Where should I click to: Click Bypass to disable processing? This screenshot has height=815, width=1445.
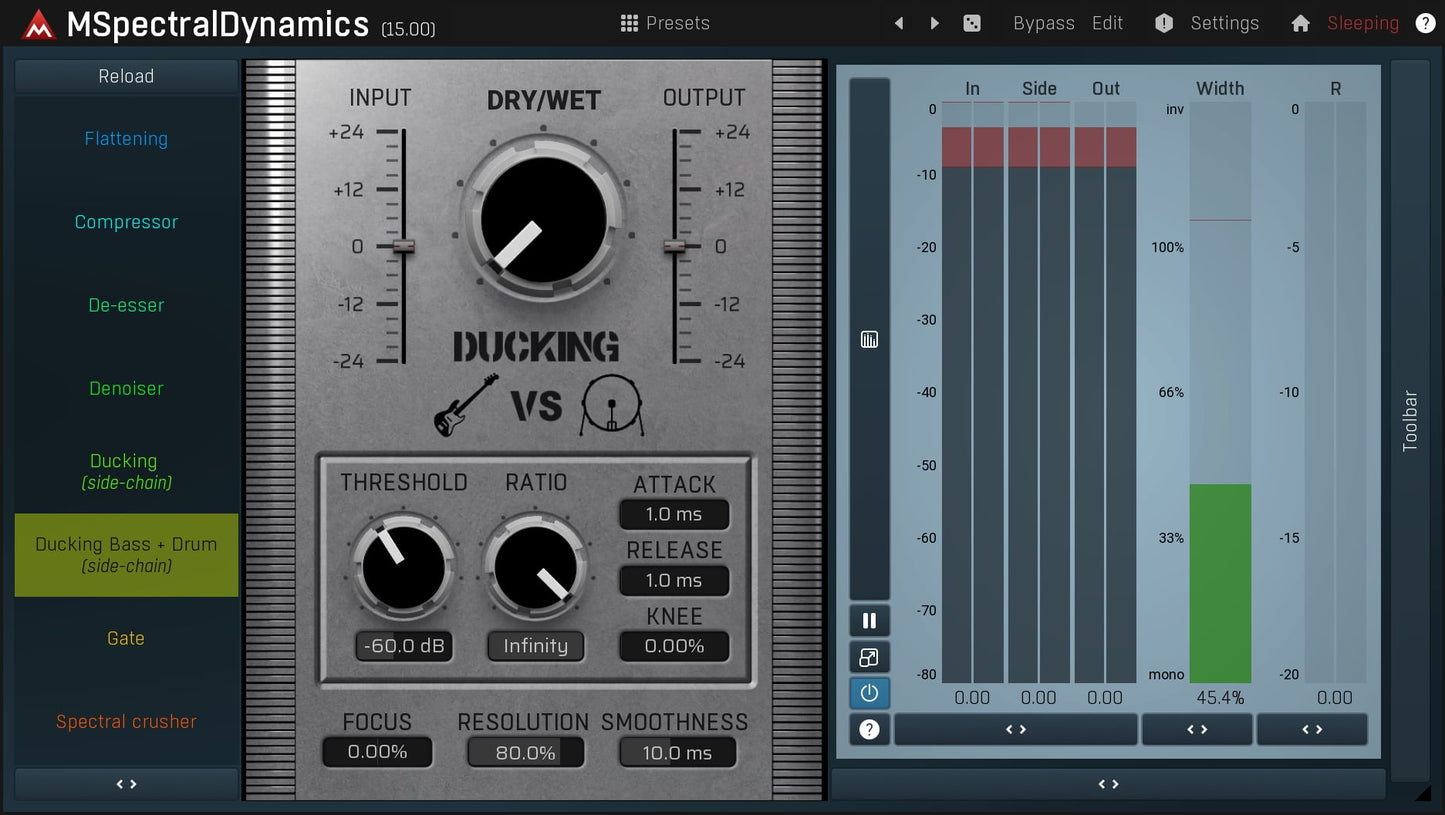pyautogui.click(x=1044, y=22)
